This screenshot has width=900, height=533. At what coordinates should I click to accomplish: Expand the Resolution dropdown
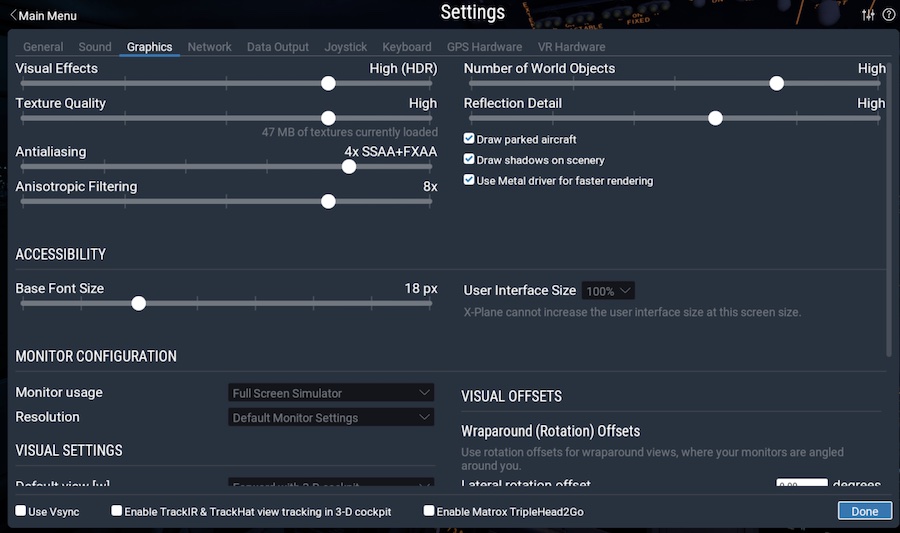tap(332, 417)
